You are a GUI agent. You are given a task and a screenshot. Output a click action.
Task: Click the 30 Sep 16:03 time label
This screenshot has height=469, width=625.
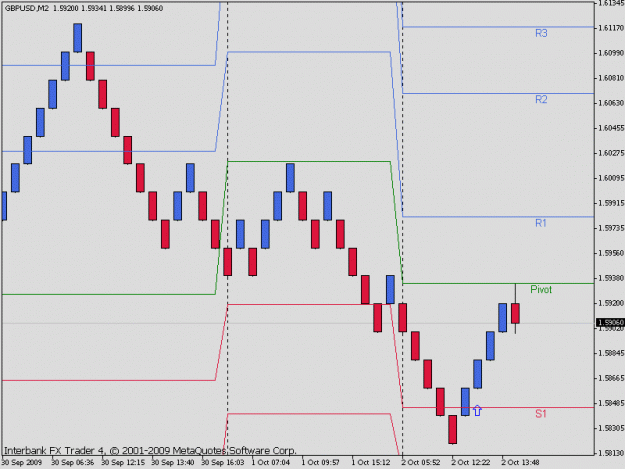tap(222, 462)
